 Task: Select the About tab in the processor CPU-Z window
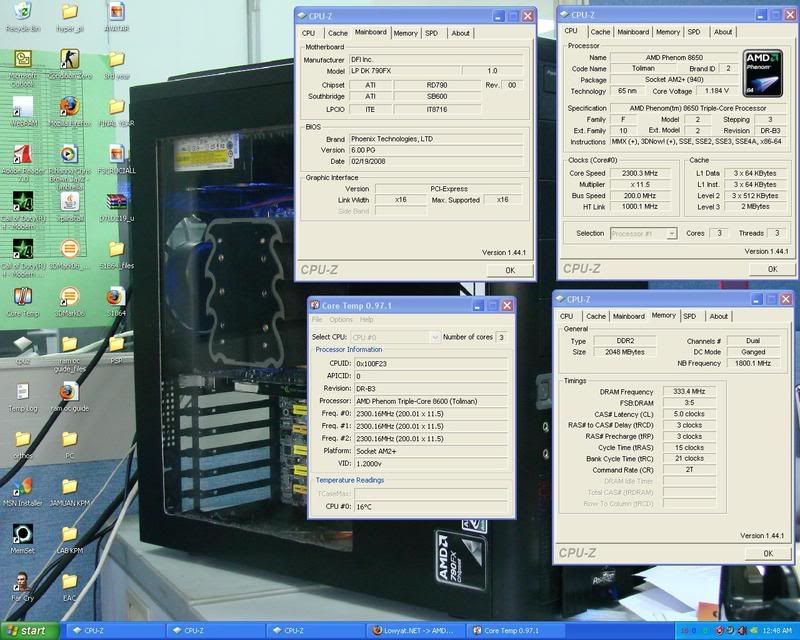click(723, 31)
